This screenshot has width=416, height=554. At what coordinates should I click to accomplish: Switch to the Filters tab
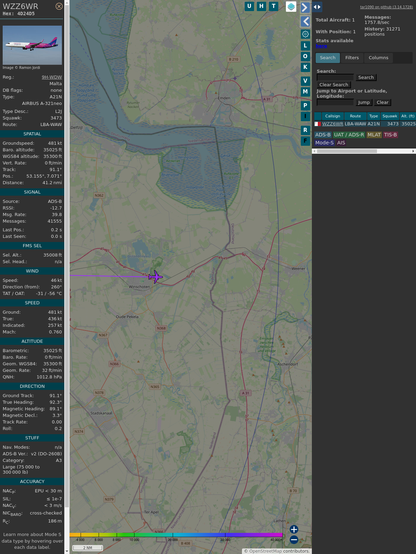pyautogui.click(x=352, y=58)
